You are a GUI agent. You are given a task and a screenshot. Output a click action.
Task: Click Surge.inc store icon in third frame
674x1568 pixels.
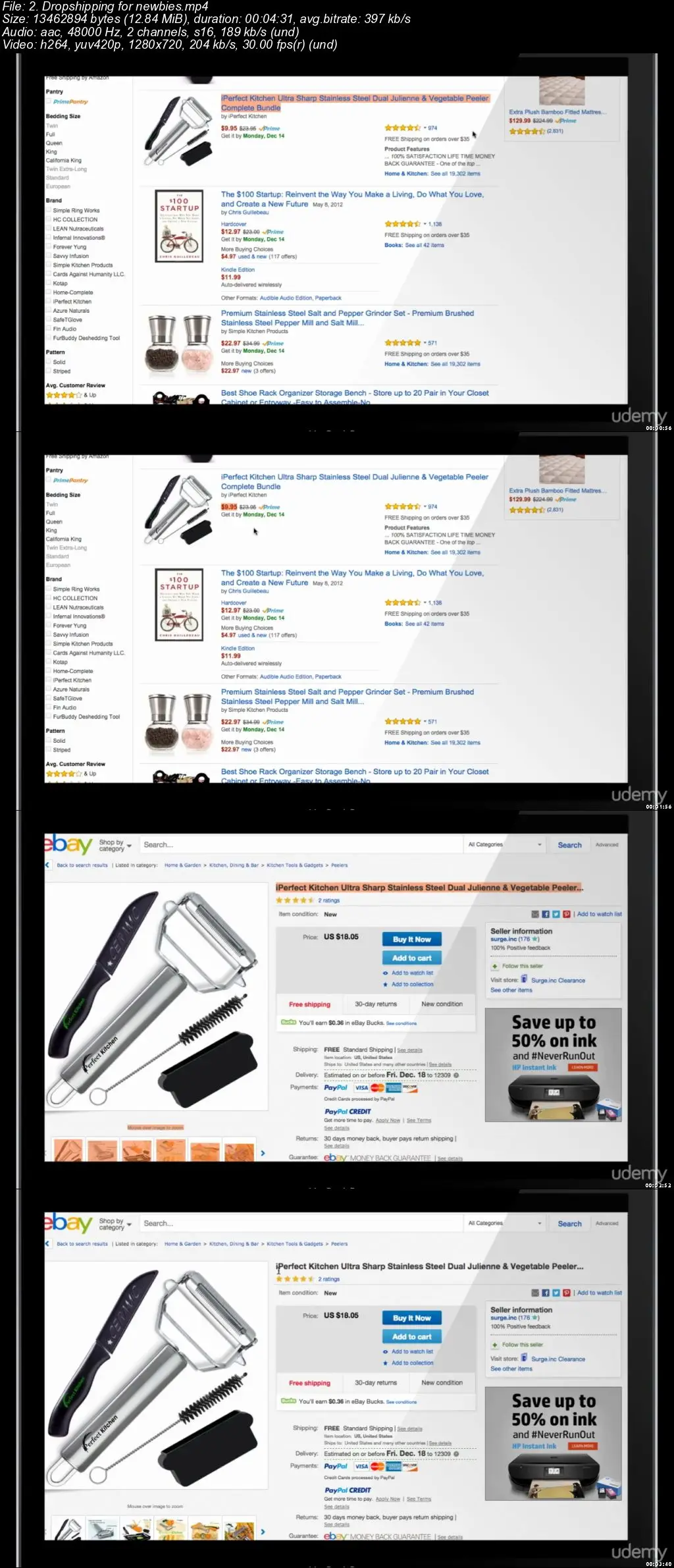click(525, 979)
